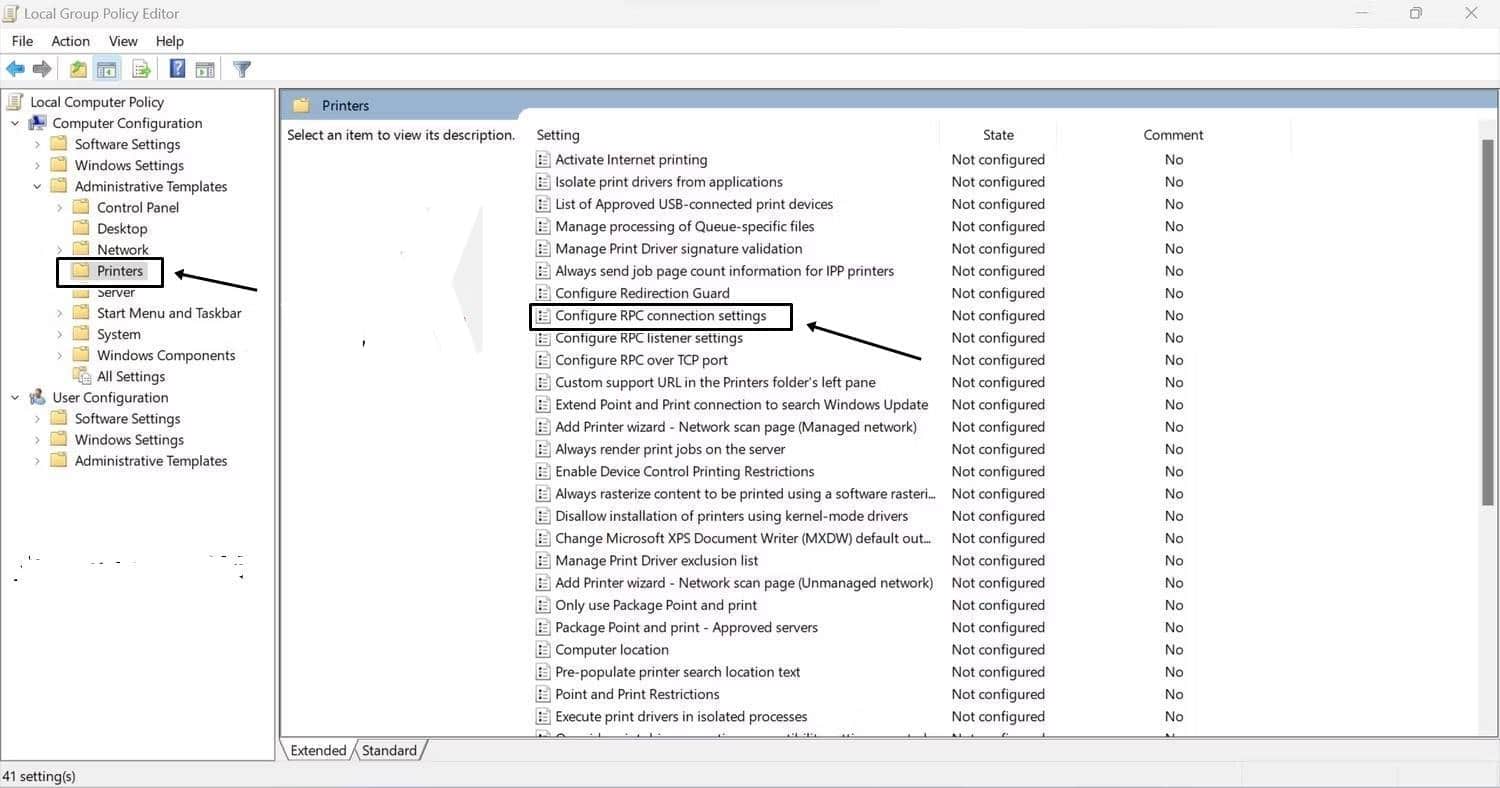Image resolution: width=1500 pixels, height=788 pixels.
Task: Select the All Settings tree item
Action: click(x=130, y=376)
